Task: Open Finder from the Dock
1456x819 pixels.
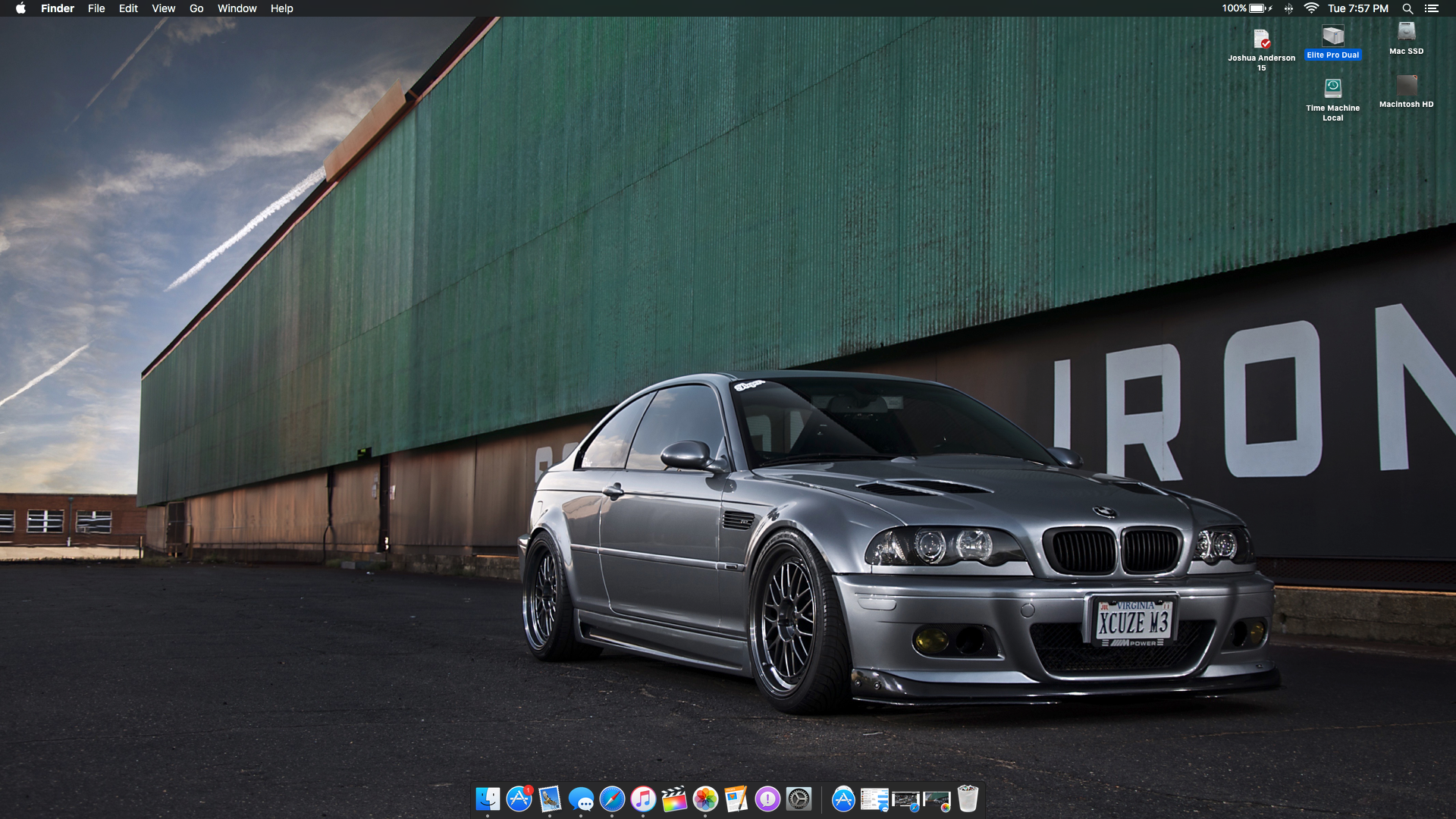Action: (x=488, y=799)
